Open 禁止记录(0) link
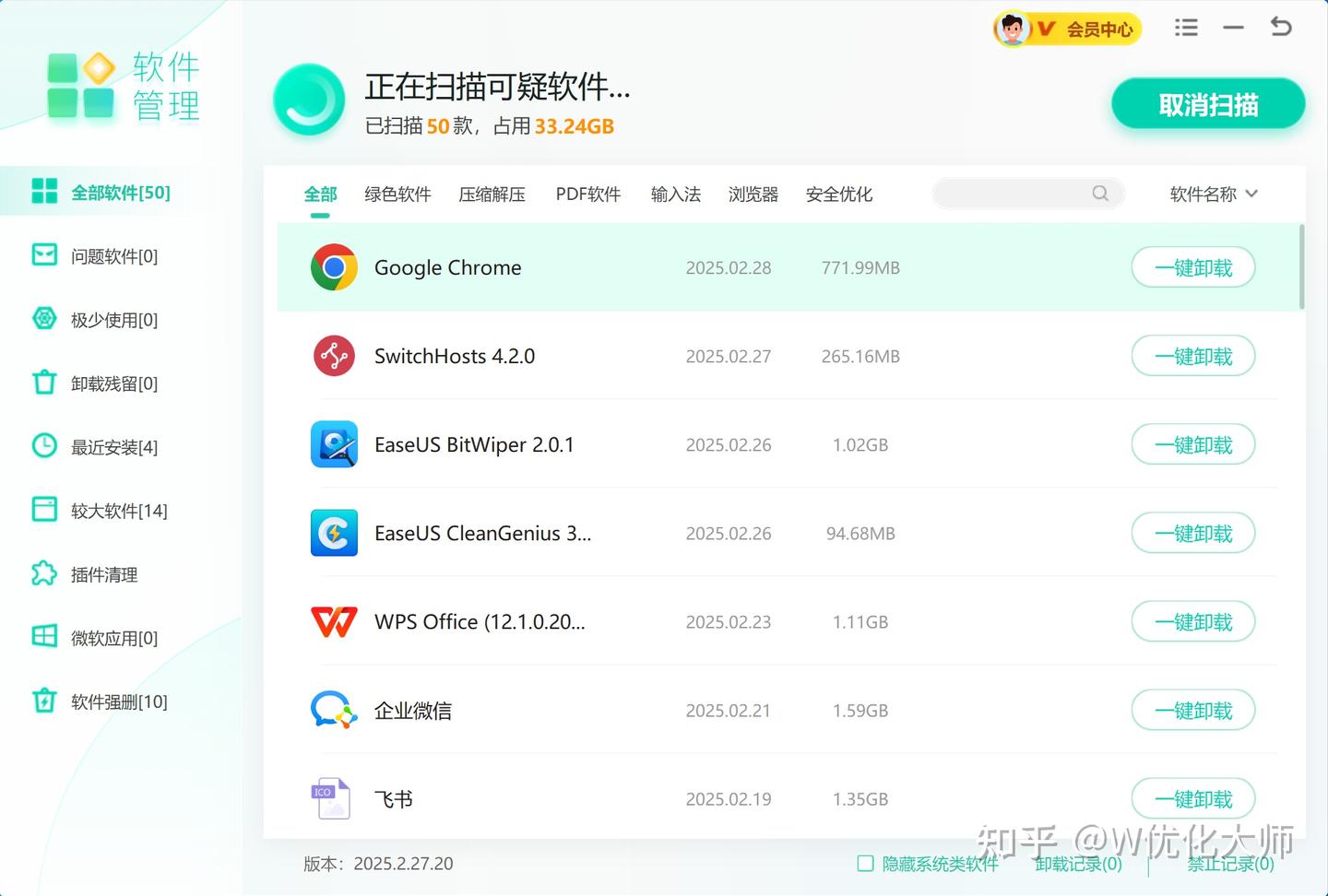 point(1230,864)
